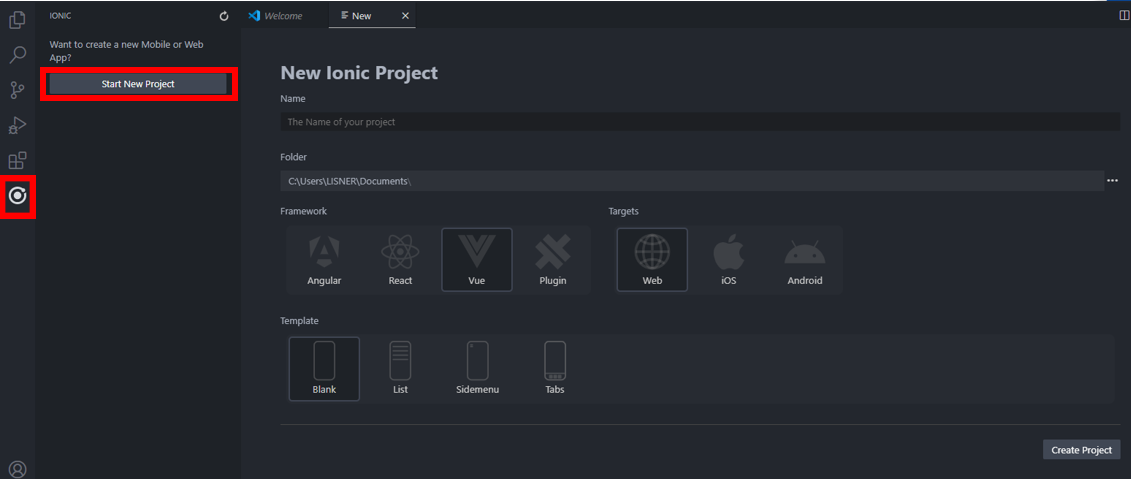Open Source Control view

click(x=17, y=90)
